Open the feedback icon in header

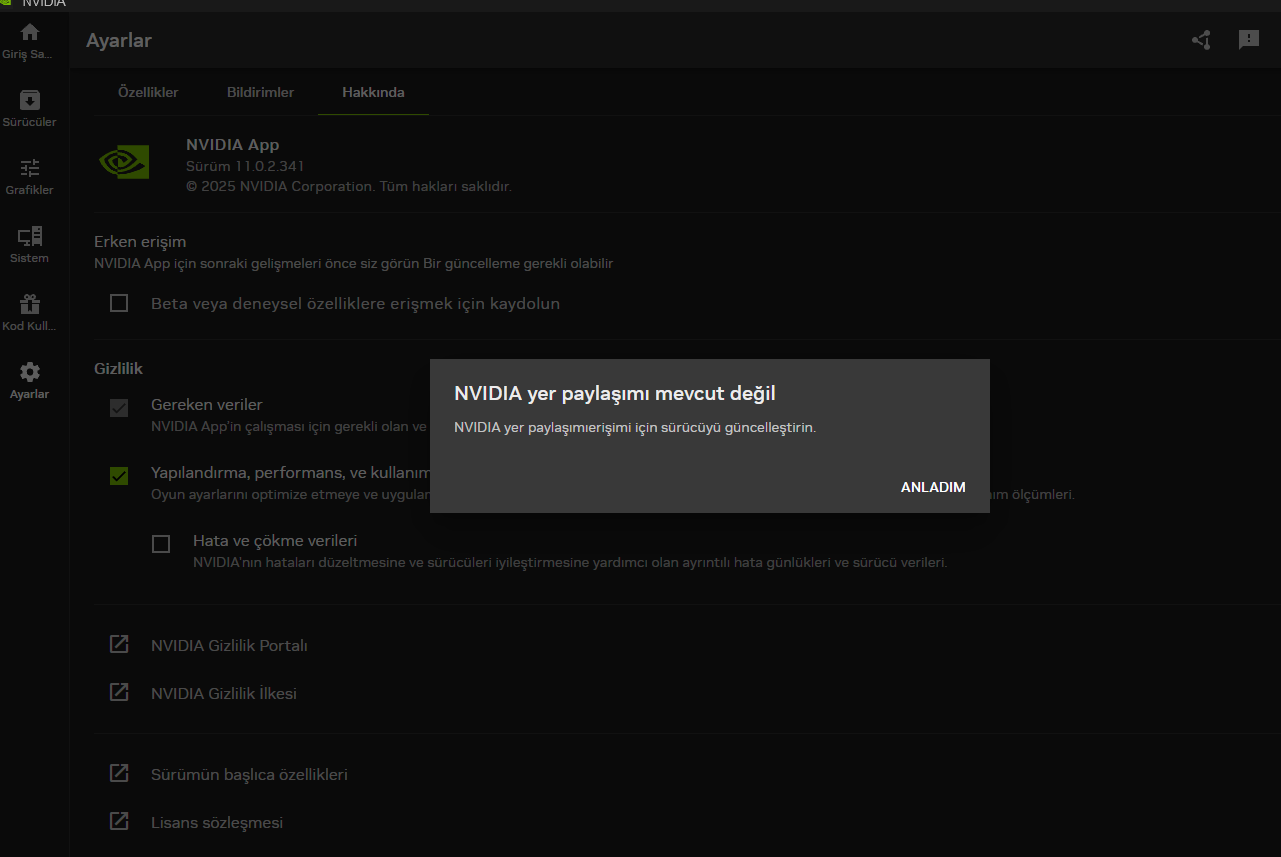pos(1249,40)
